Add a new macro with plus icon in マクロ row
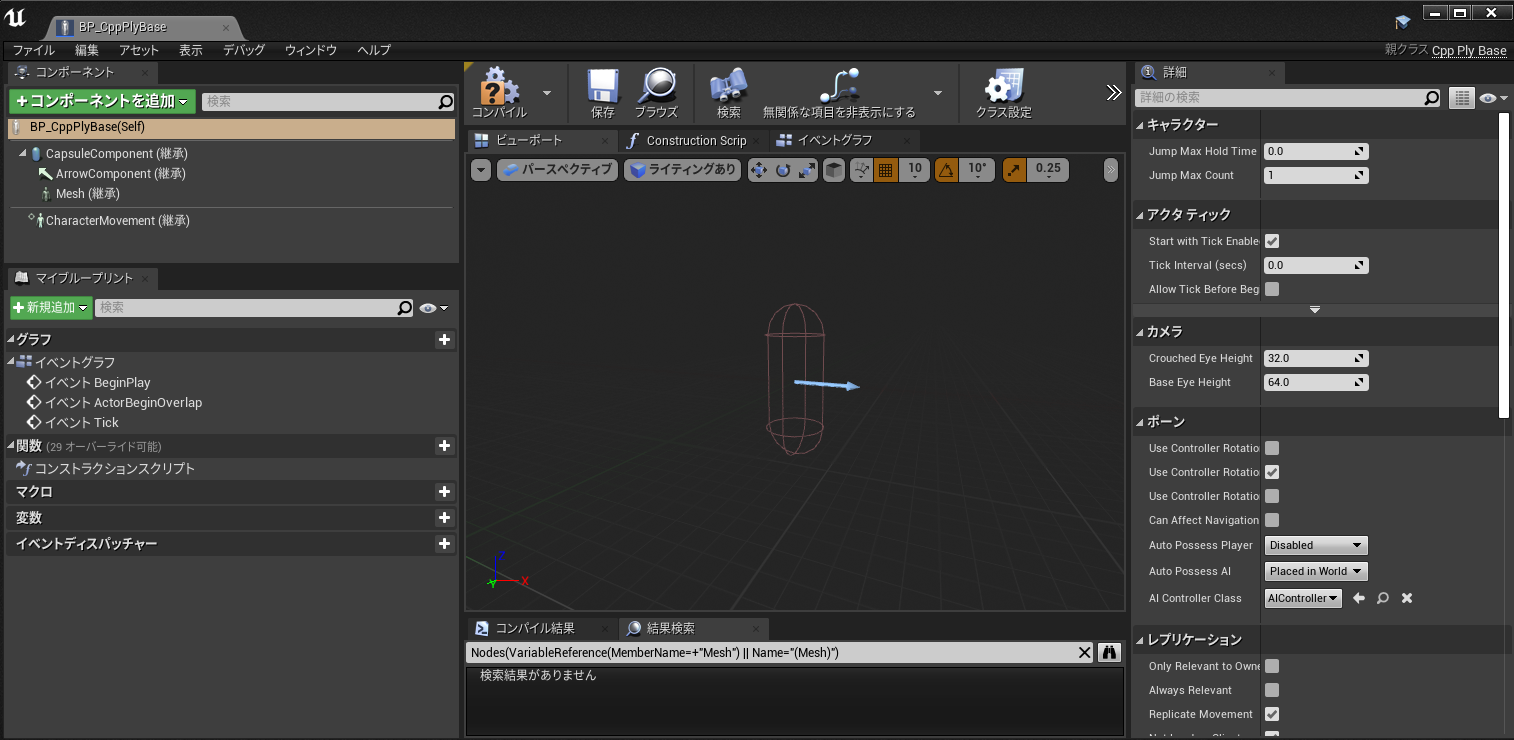Image resolution: width=1514 pixels, height=740 pixels. tap(445, 492)
